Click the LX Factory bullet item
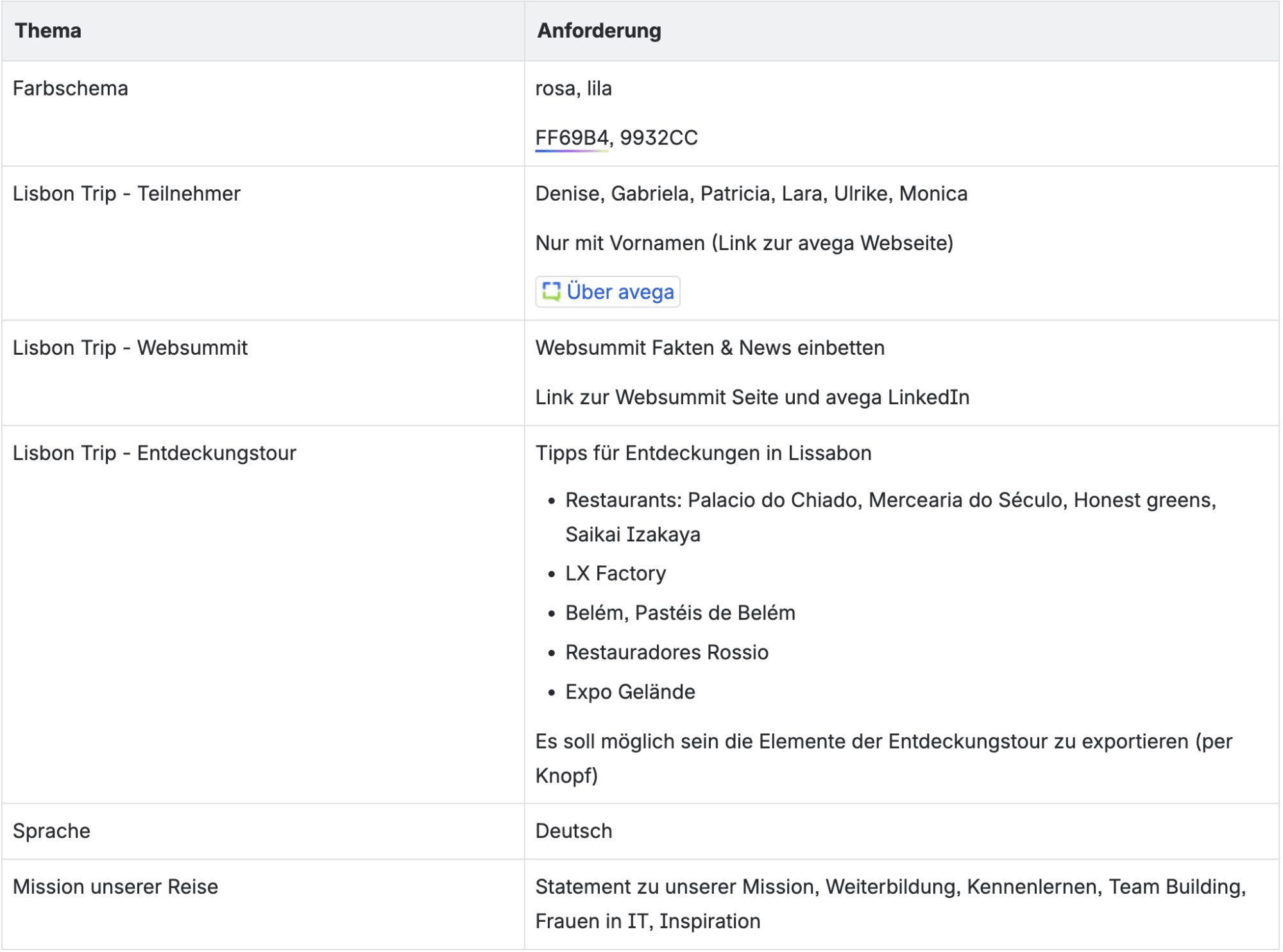This screenshot has width=1283, height=952. (x=615, y=573)
